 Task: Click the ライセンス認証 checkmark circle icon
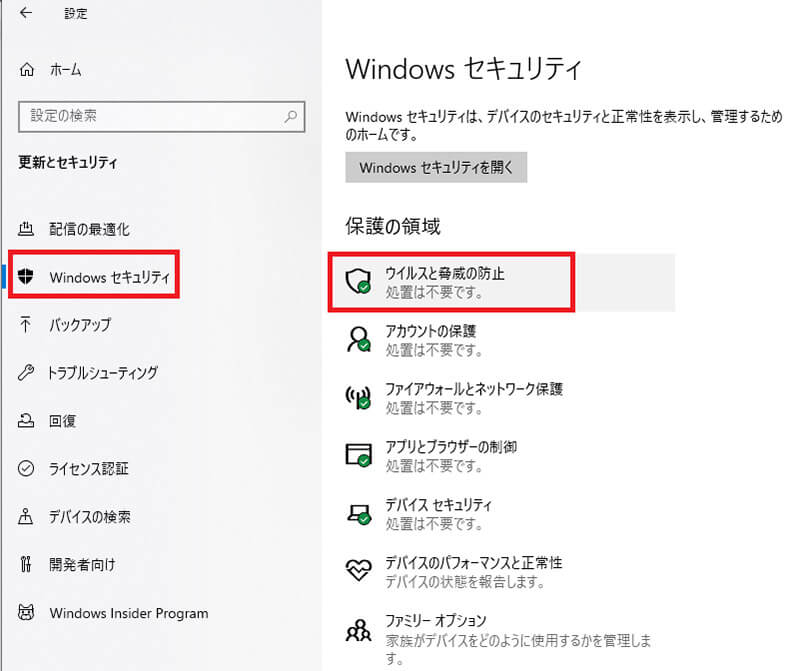pos(26,468)
